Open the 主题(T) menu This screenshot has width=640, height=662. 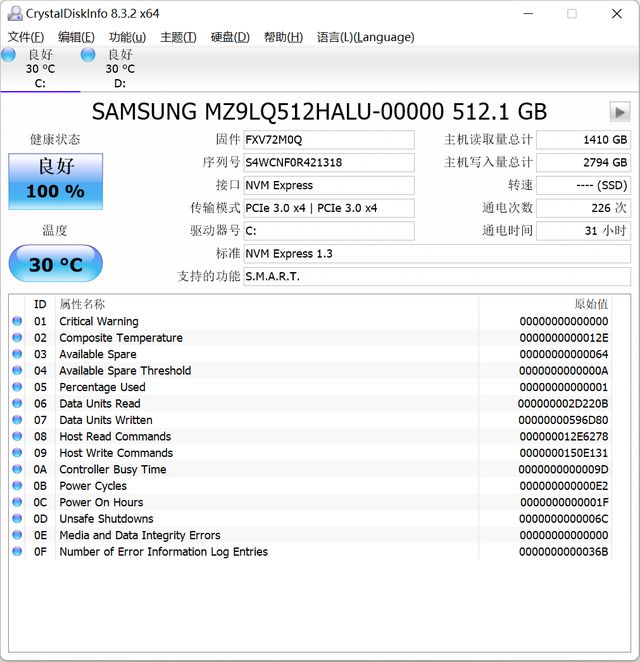point(178,37)
